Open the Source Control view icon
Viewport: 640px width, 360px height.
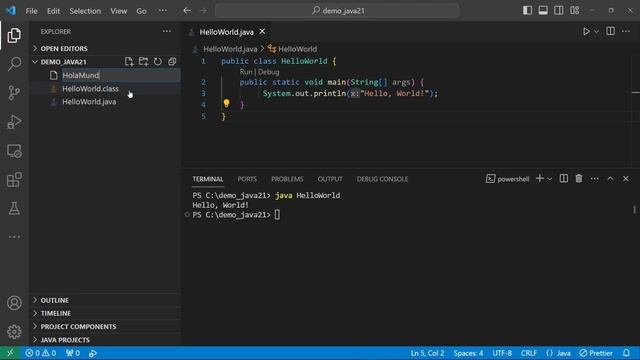pos(14,93)
